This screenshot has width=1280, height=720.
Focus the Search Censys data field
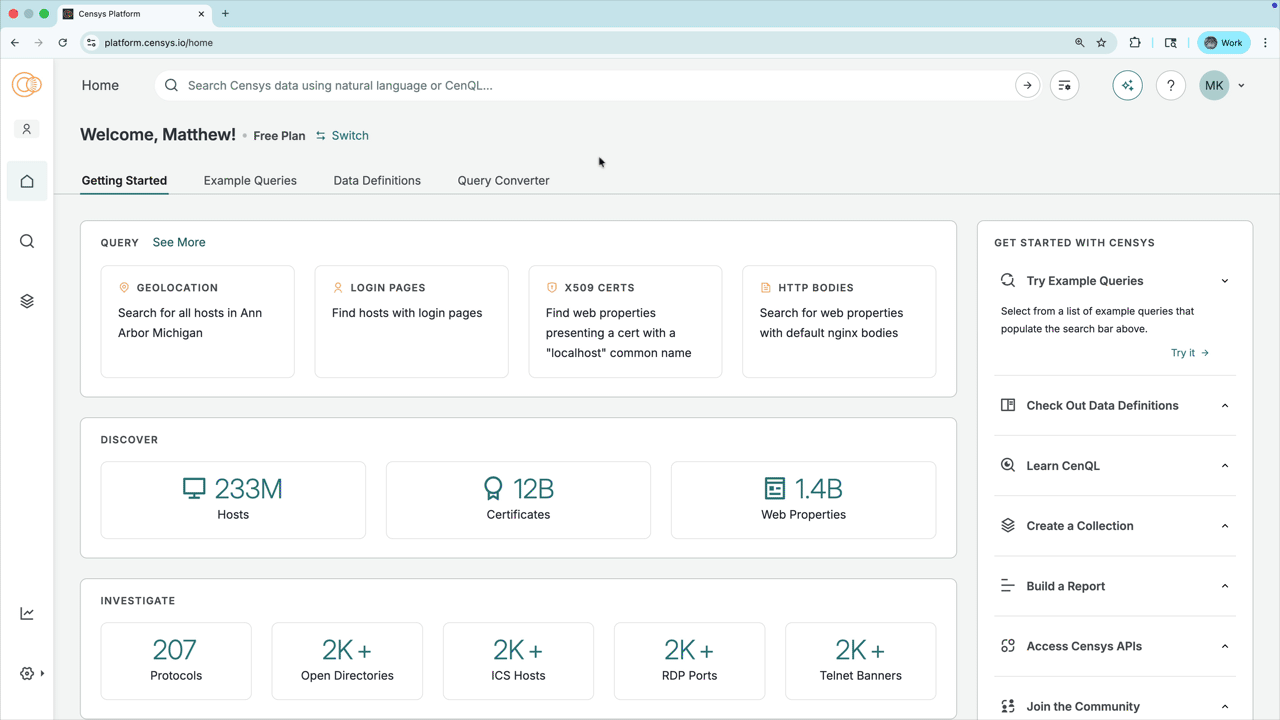coord(598,86)
